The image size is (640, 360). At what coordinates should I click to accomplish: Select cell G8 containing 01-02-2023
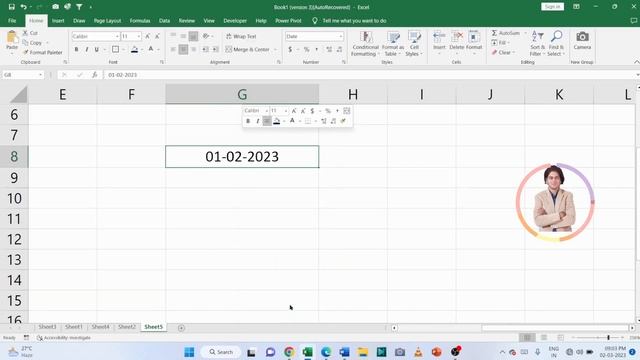(x=242, y=157)
